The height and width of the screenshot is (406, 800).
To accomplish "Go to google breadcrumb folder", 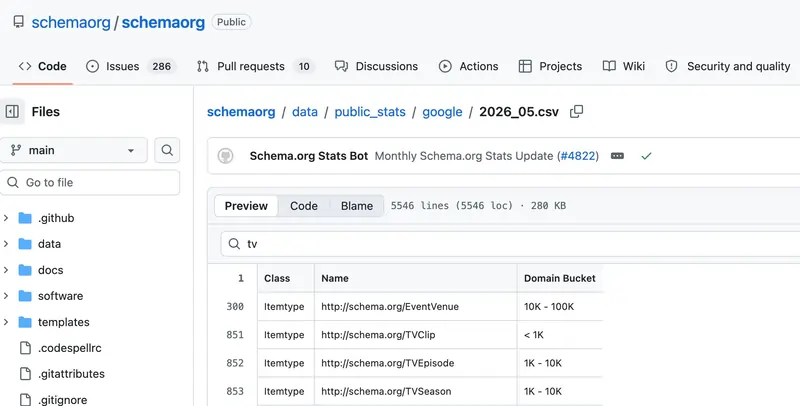I will [442, 112].
